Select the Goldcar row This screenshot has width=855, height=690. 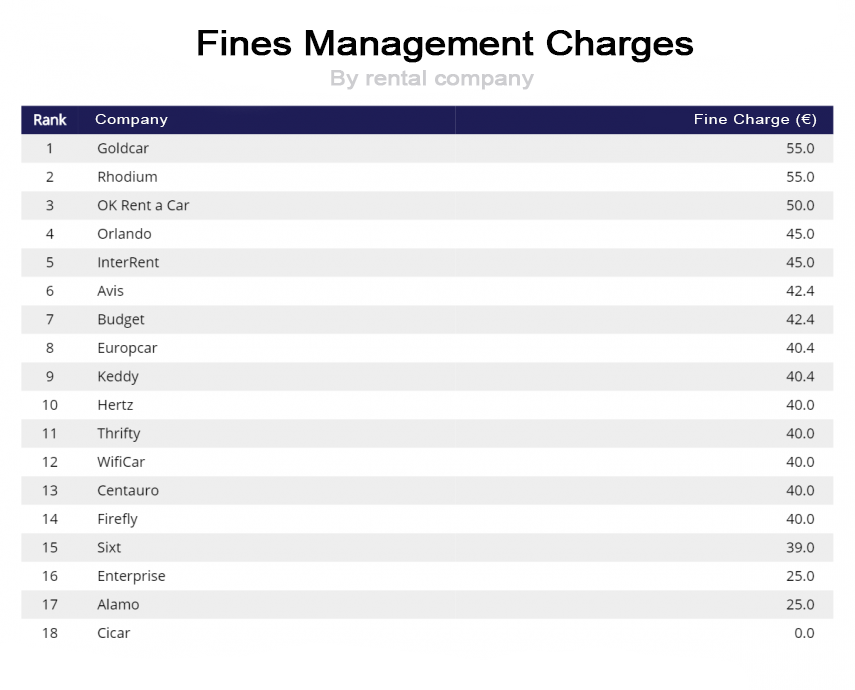pos(427,148)
